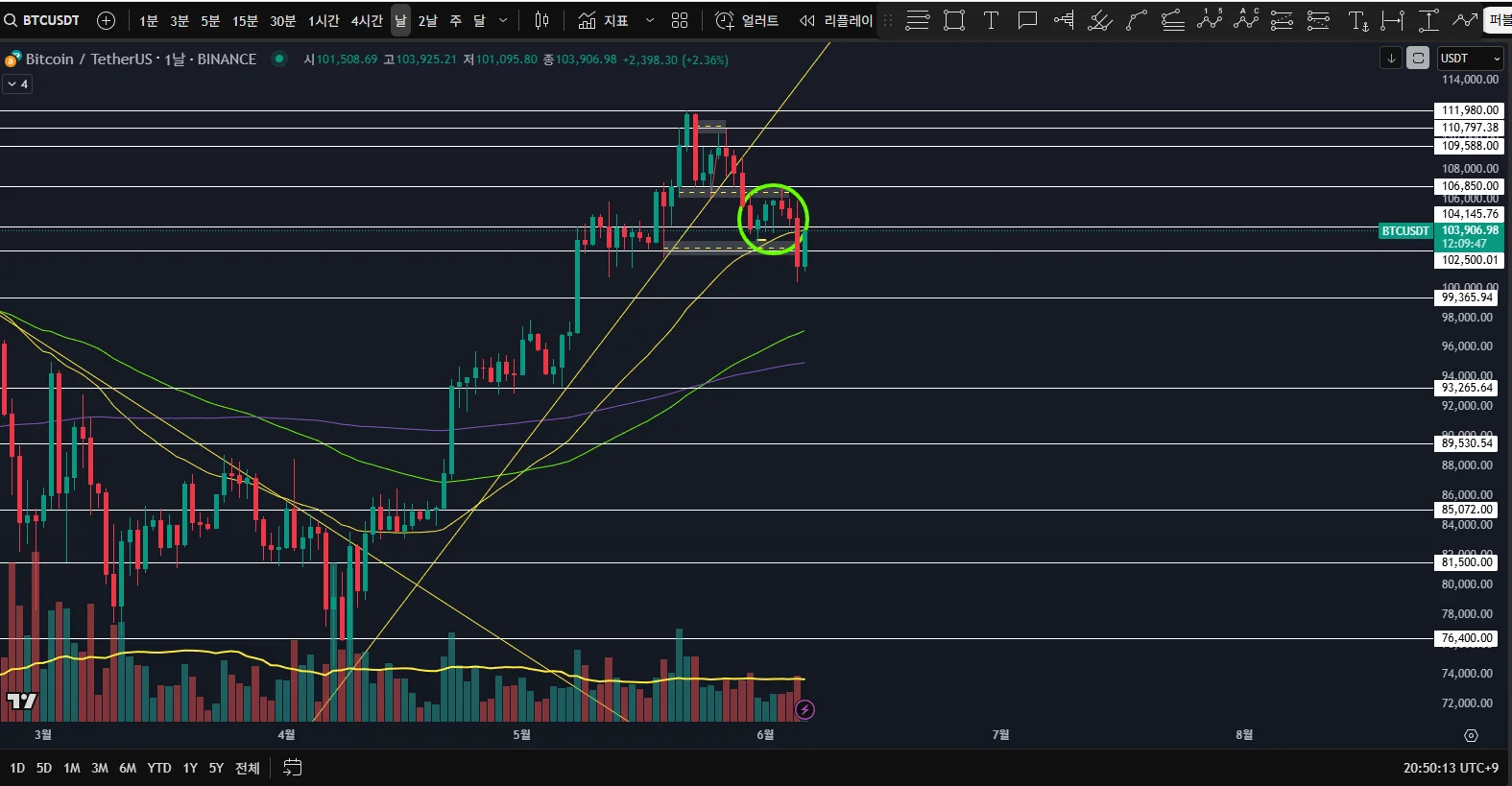Click the purple lightning bolt marker

click(805, 709)
